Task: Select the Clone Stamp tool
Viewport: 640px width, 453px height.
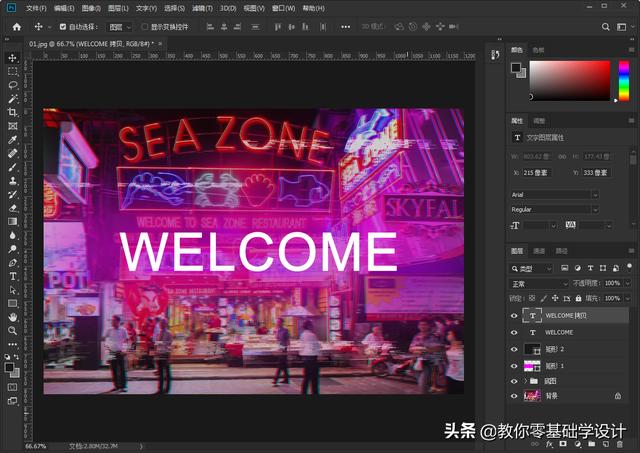Action: coord(13,181)
